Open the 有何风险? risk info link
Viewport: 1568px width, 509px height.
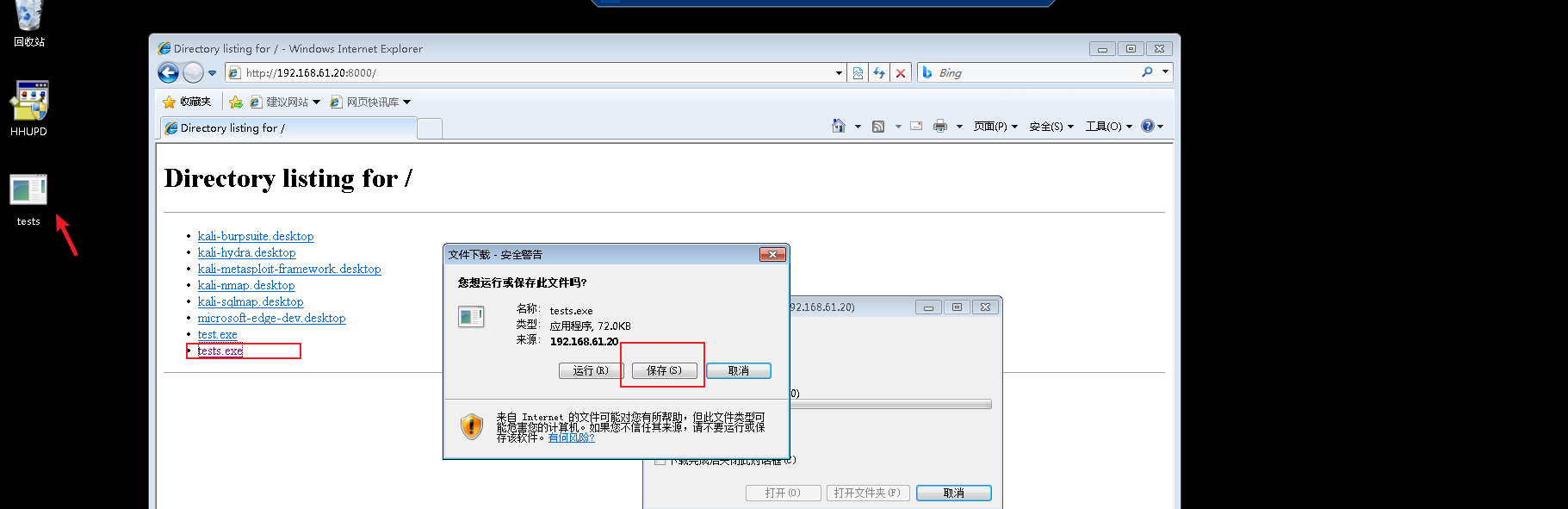(x=571, y=438)
